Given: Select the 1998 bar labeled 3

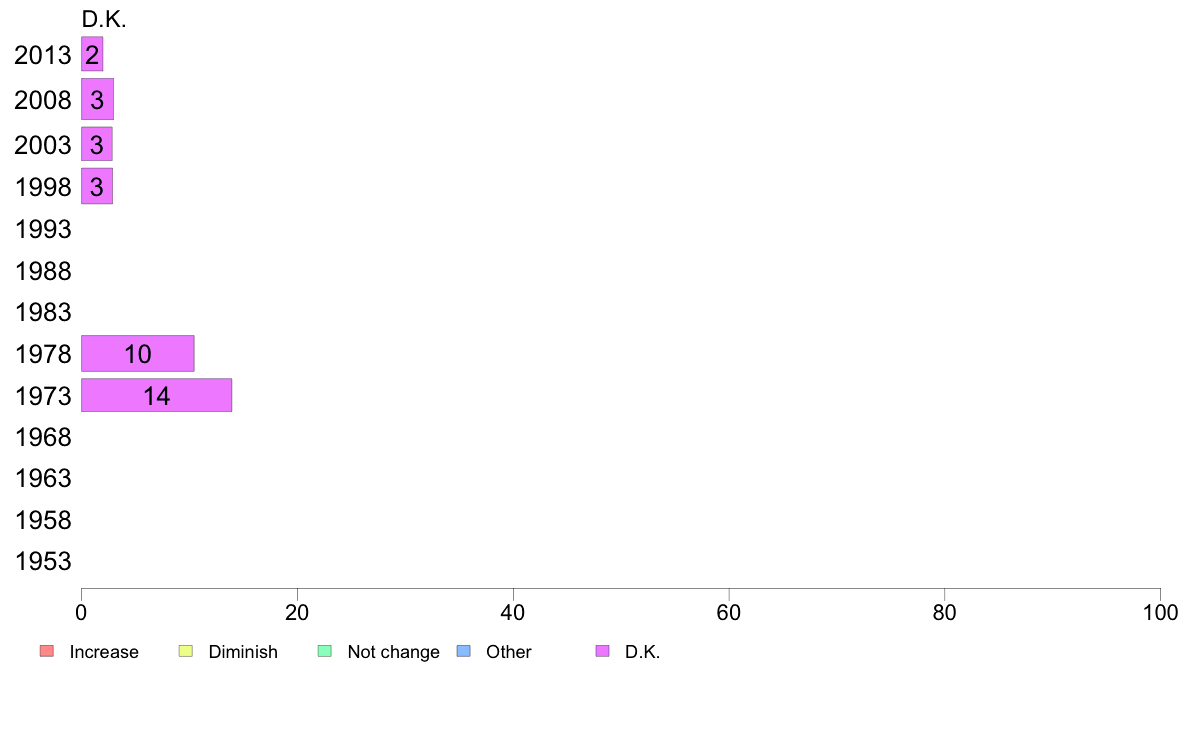Looking at the screenshot, I should [97, 186].
